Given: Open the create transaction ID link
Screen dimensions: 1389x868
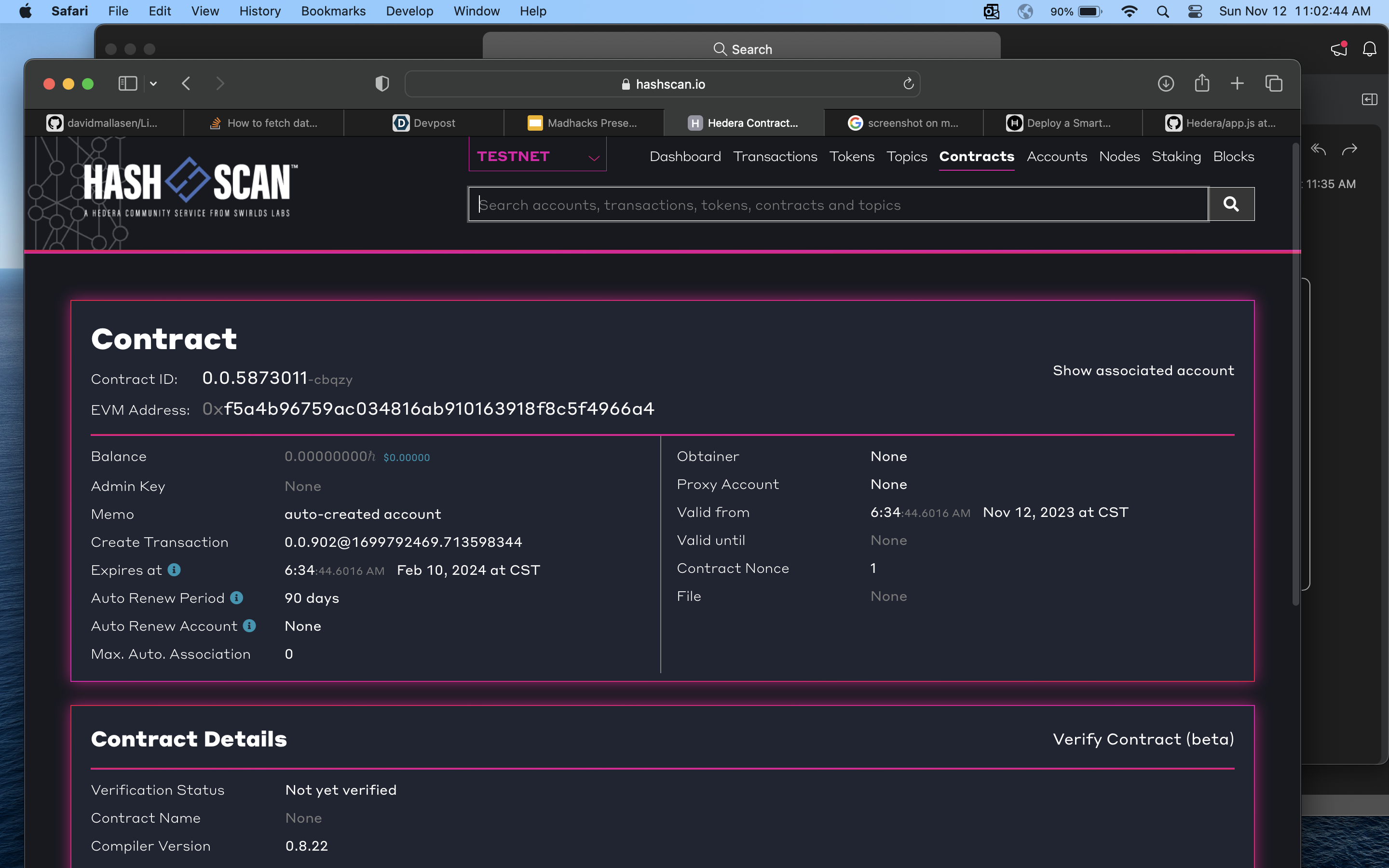Looking at the screenshot, I should (x=403, y=542).
